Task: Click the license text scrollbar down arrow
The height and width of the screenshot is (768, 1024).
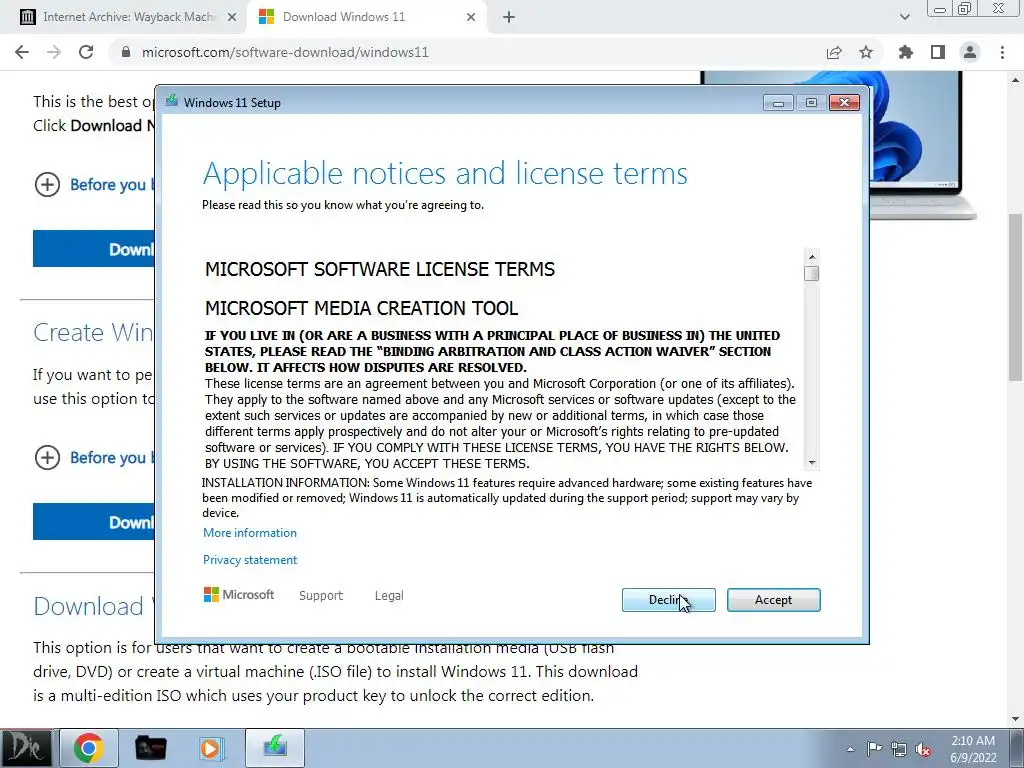Action: (812, 462)
